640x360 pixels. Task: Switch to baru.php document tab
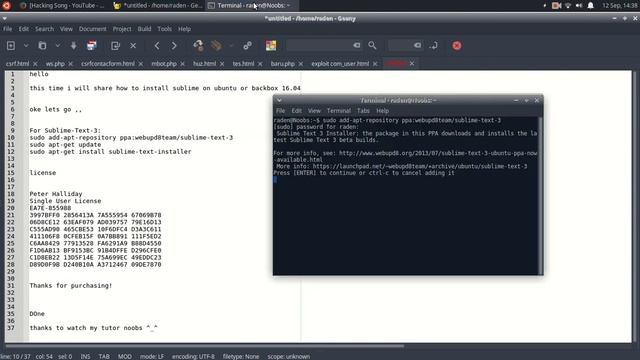tap(282, 64)
